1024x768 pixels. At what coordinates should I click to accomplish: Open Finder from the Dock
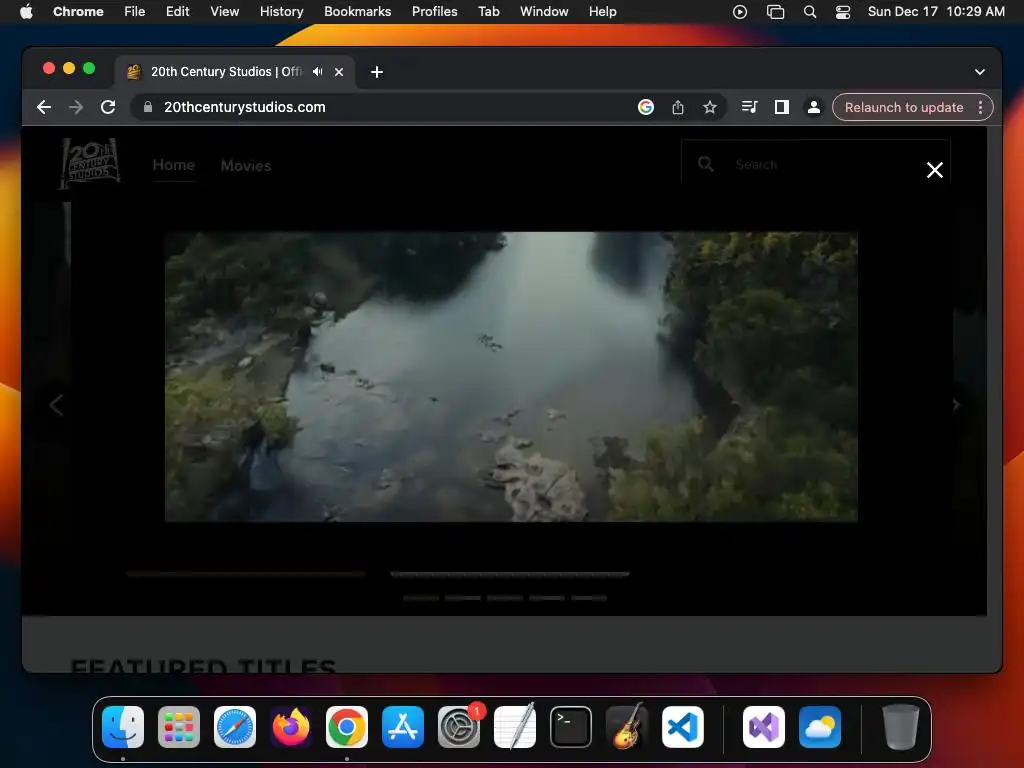123,727
